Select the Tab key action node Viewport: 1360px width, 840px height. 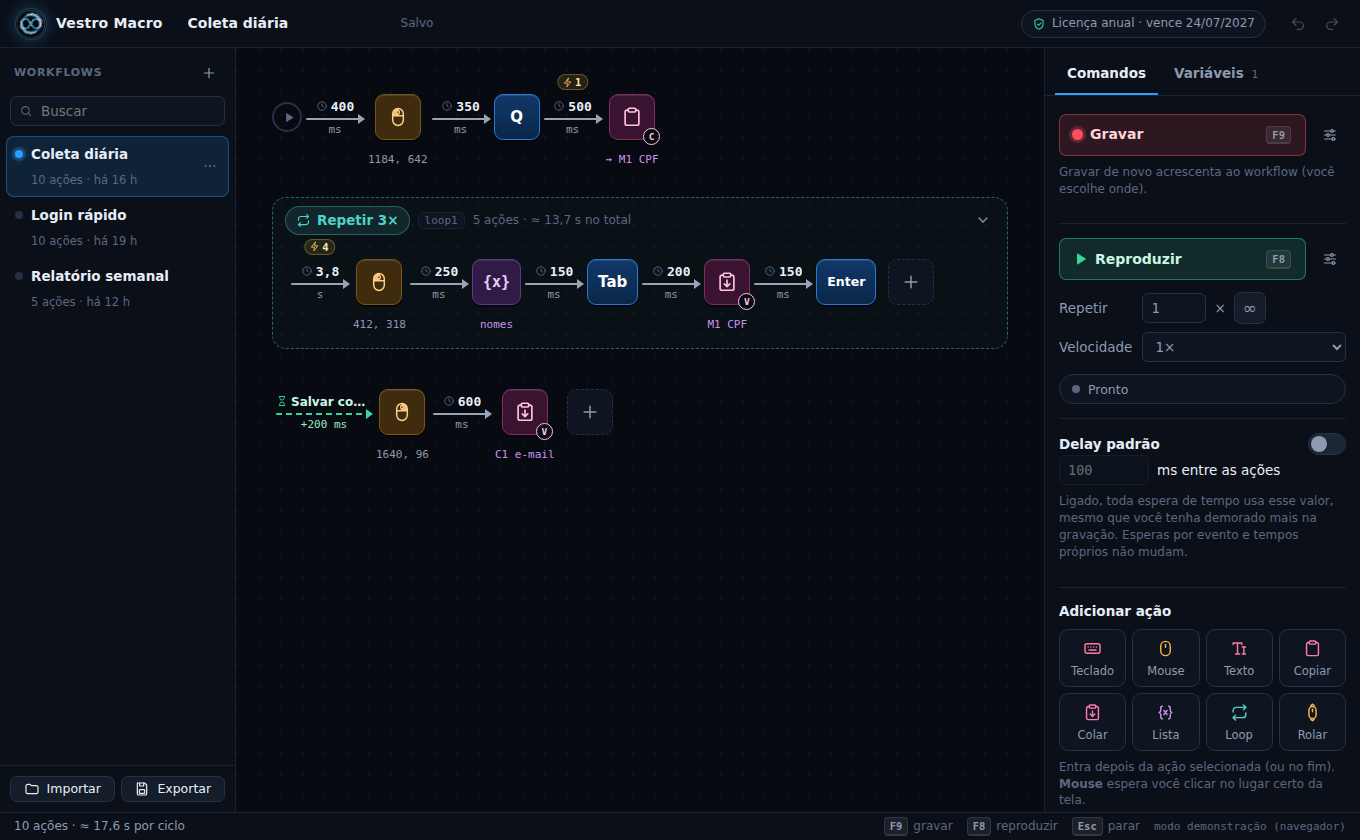point(612,282)
